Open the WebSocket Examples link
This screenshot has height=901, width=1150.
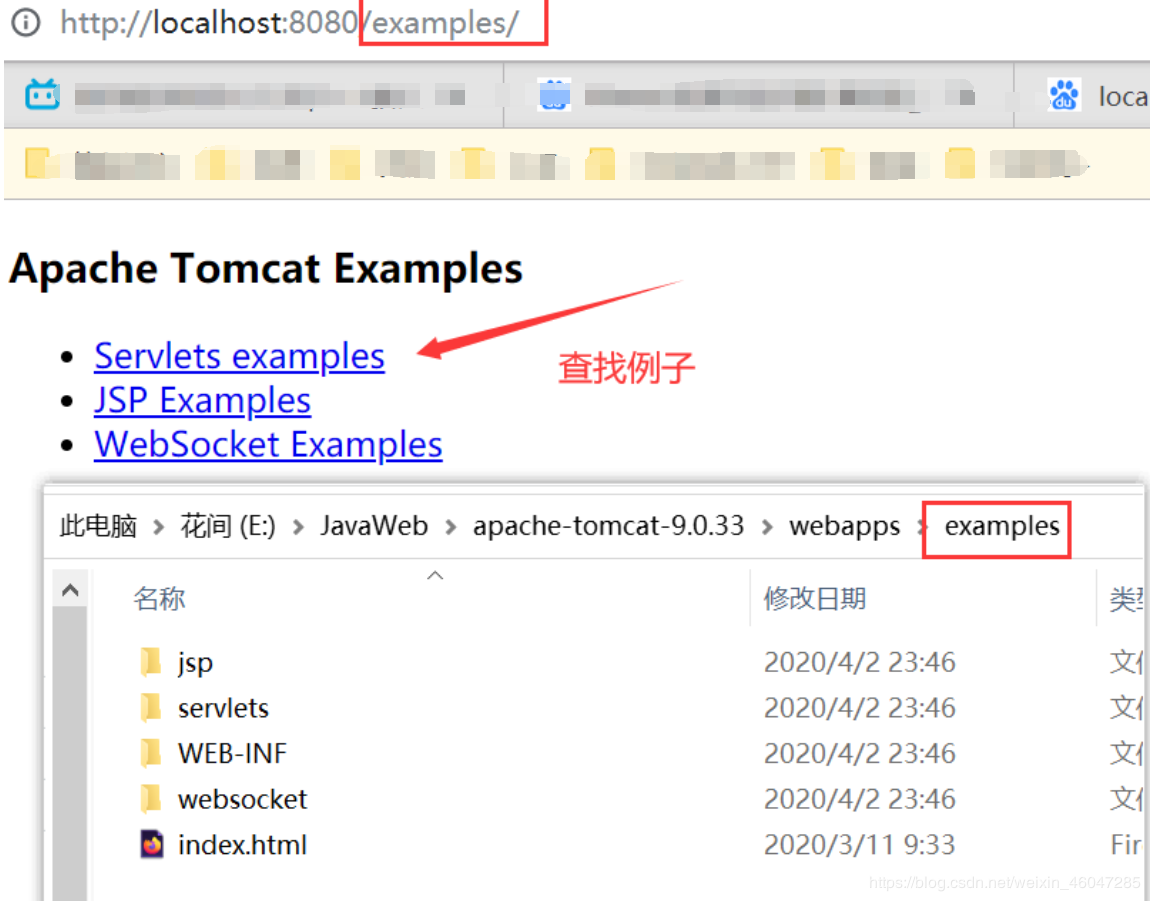(x=268, y=445)
